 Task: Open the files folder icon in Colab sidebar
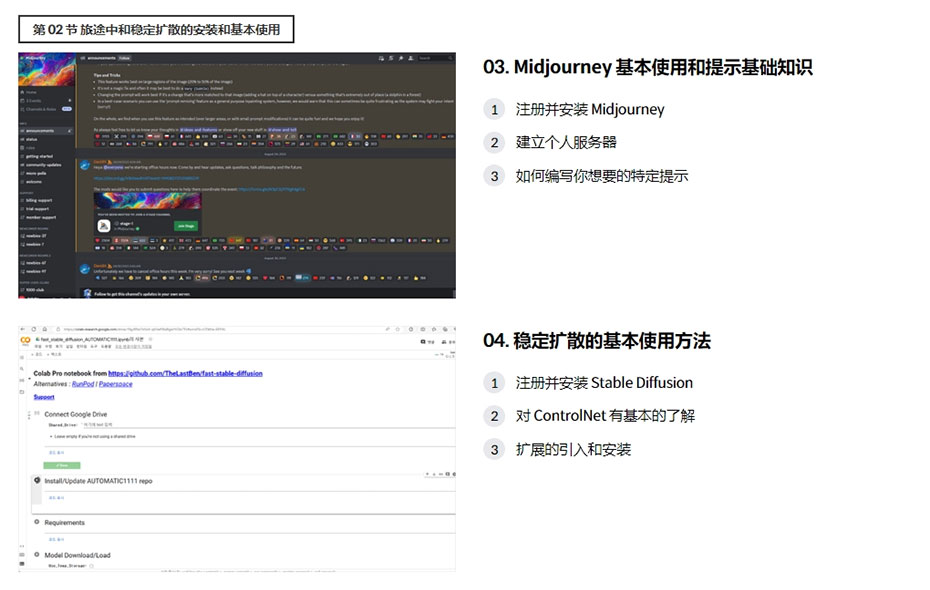pyautogui.click(x=22, y=392)
